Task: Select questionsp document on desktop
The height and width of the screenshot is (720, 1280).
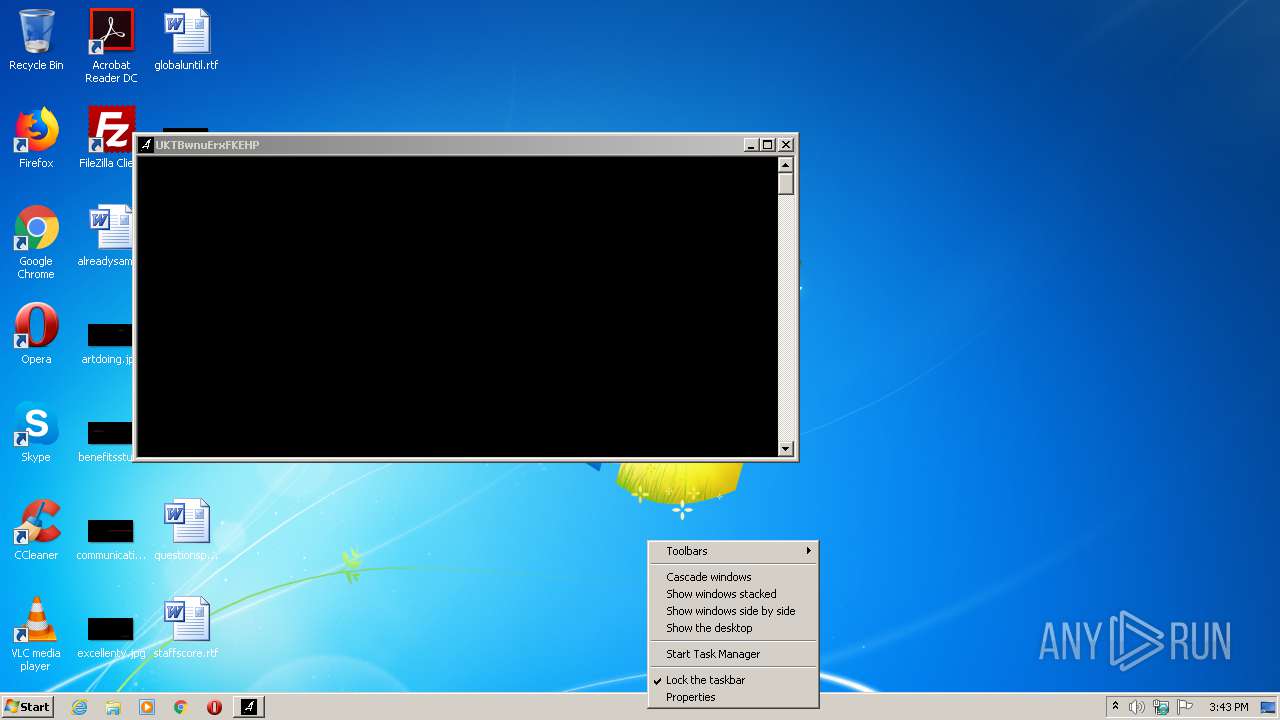Action: tap(186, 530)
